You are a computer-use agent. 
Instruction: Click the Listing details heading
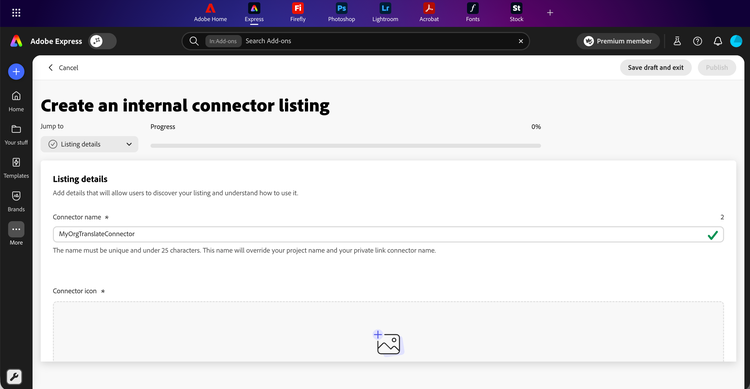tap(80, 179)
